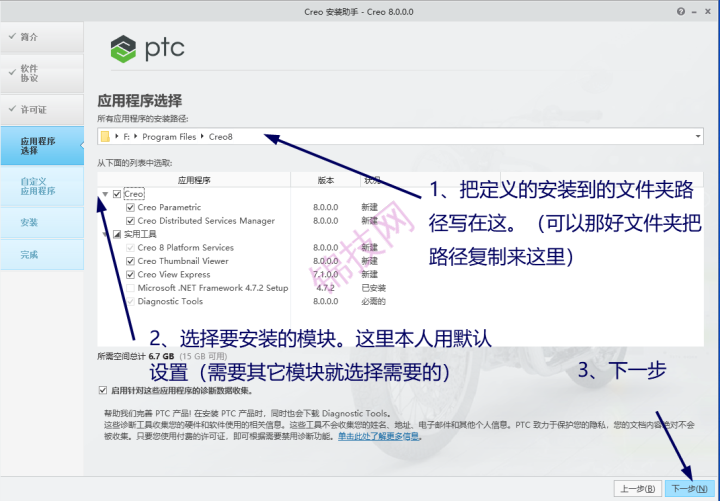Click the PTC logo

147,49
